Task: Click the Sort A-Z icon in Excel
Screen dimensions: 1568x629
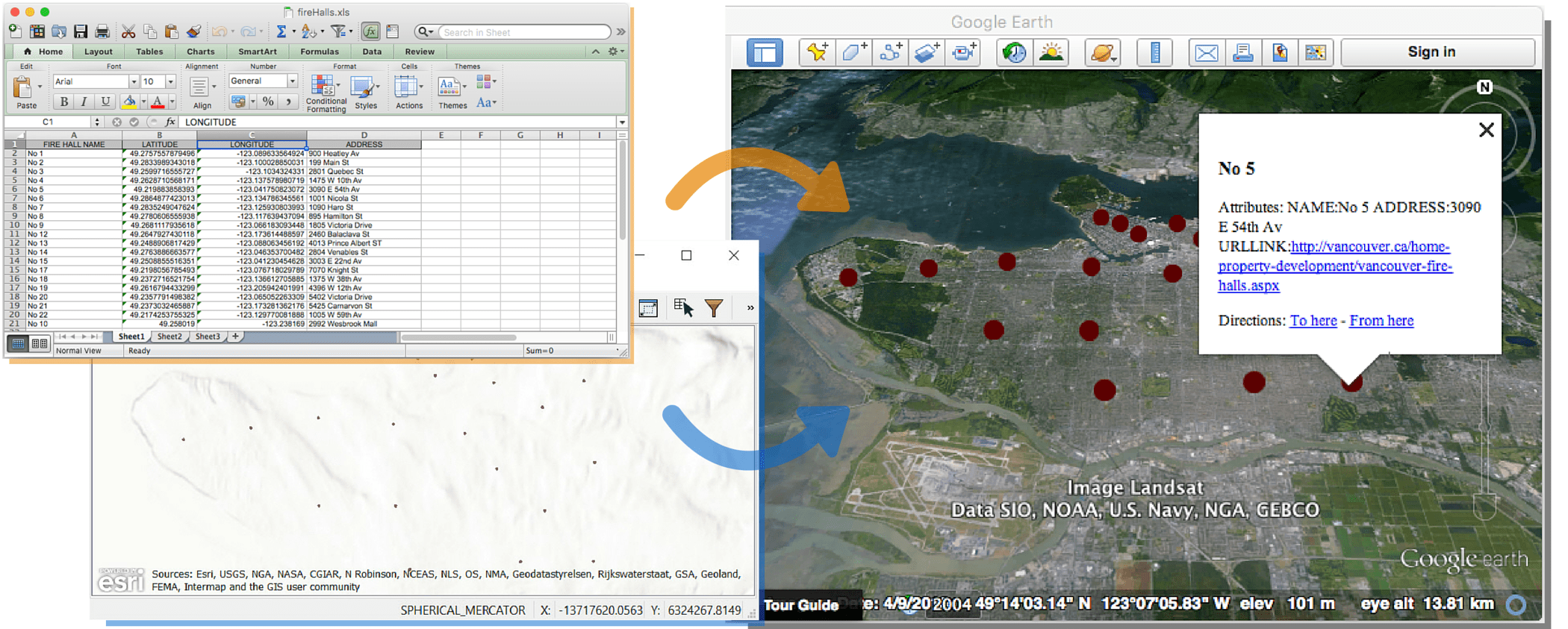Action: click(x=308, y=31)
